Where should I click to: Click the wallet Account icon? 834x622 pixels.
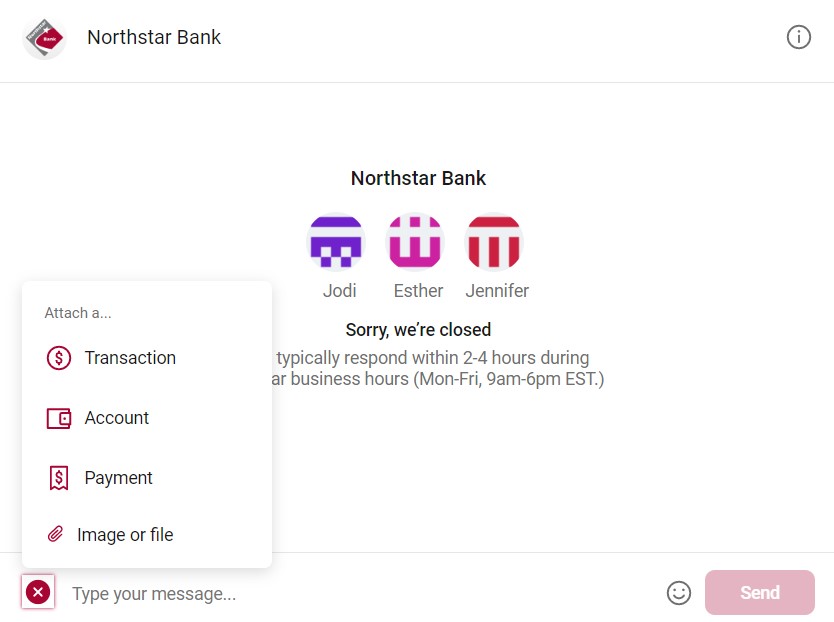(x=59, y=418)
